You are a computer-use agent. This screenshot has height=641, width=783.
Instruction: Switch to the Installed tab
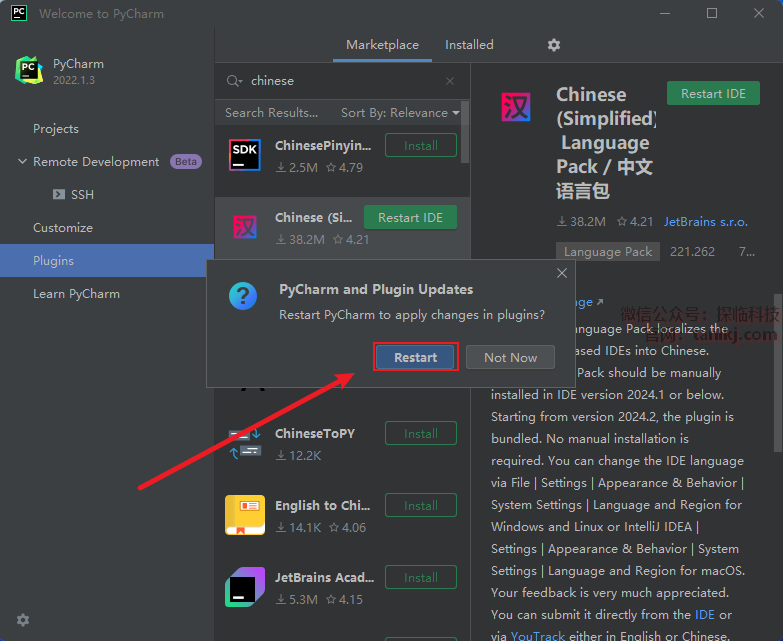(x=469, y=45)
